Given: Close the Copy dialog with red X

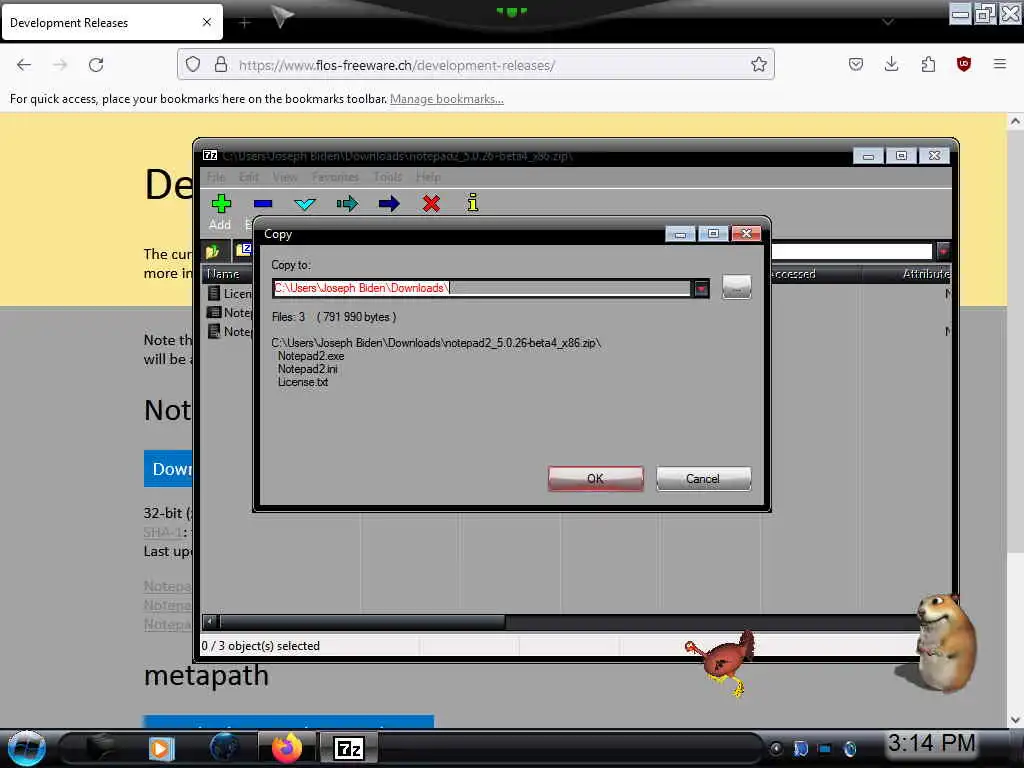Looking at the screenshot, I should pyautogui.click(x=746, y=234).
